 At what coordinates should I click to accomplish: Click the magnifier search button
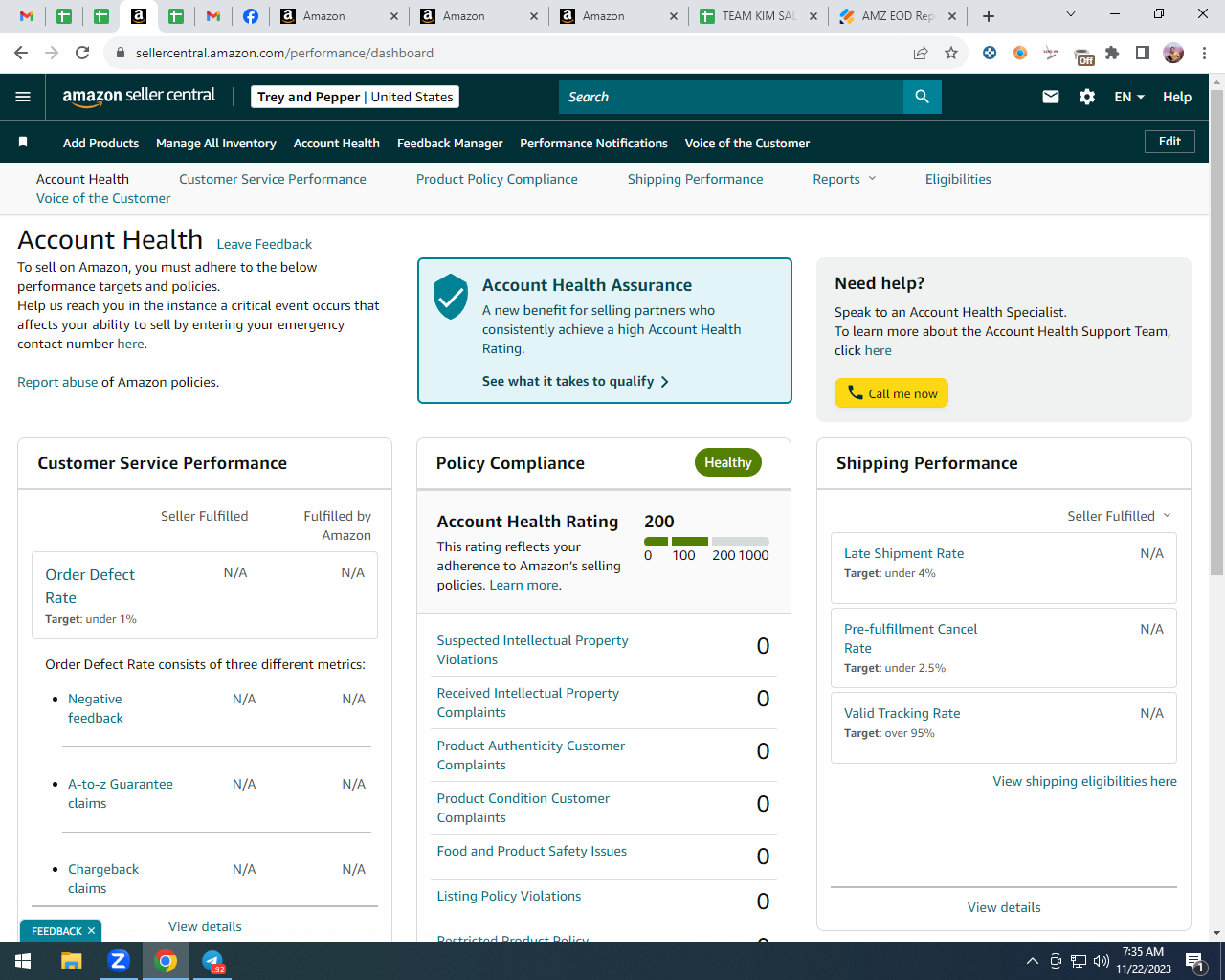pos(922,97)
